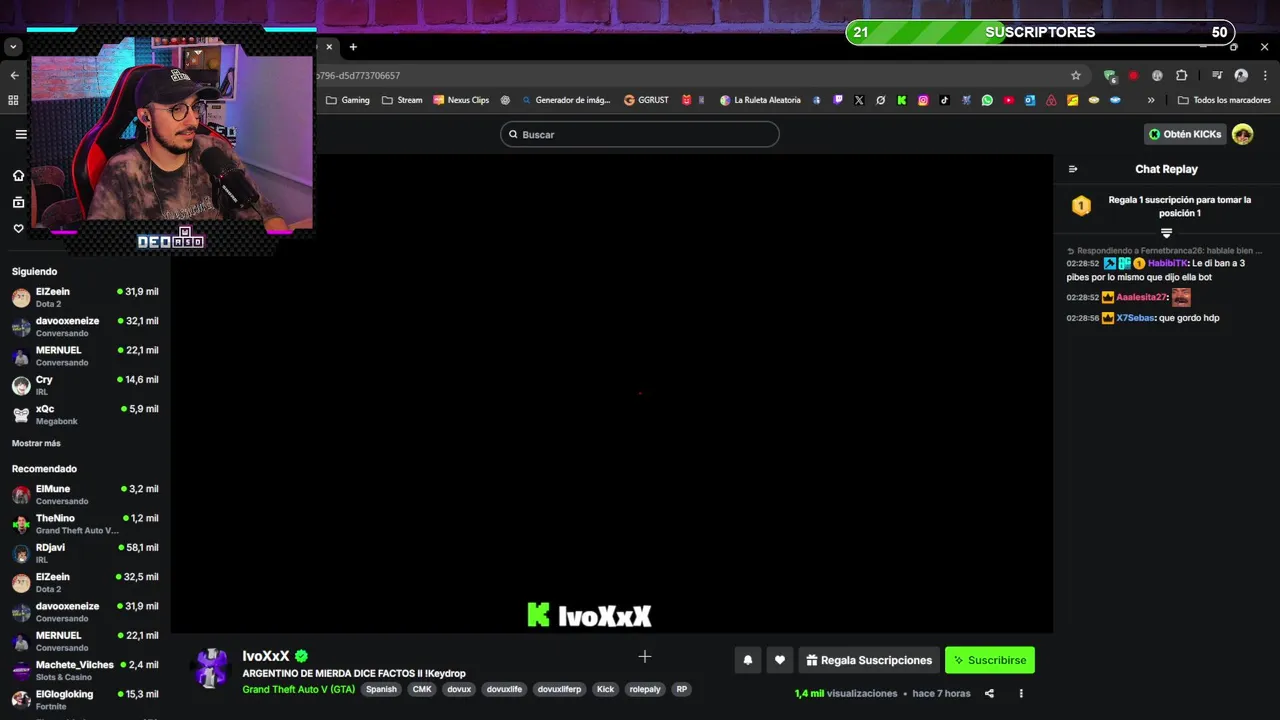This screenshot has width=1280, height=720.
Task: Open ElMune recommended channel
Action: pos(85,494)
